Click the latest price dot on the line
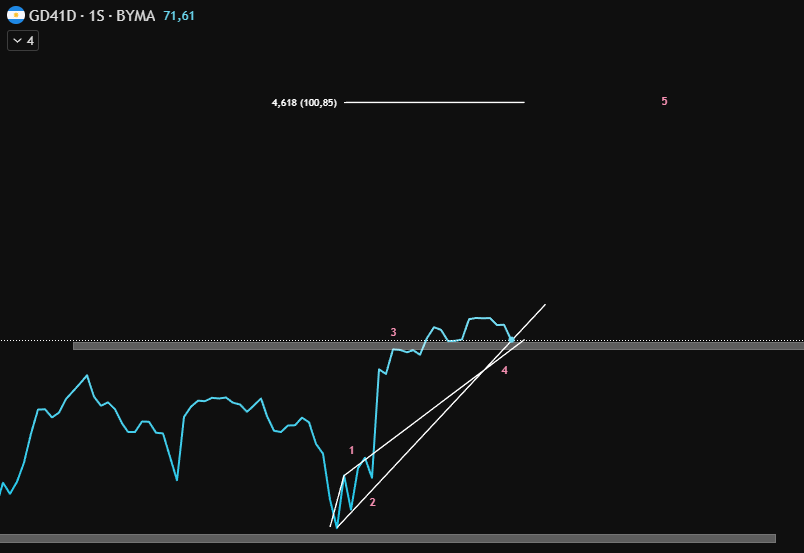 pos(511,340)
